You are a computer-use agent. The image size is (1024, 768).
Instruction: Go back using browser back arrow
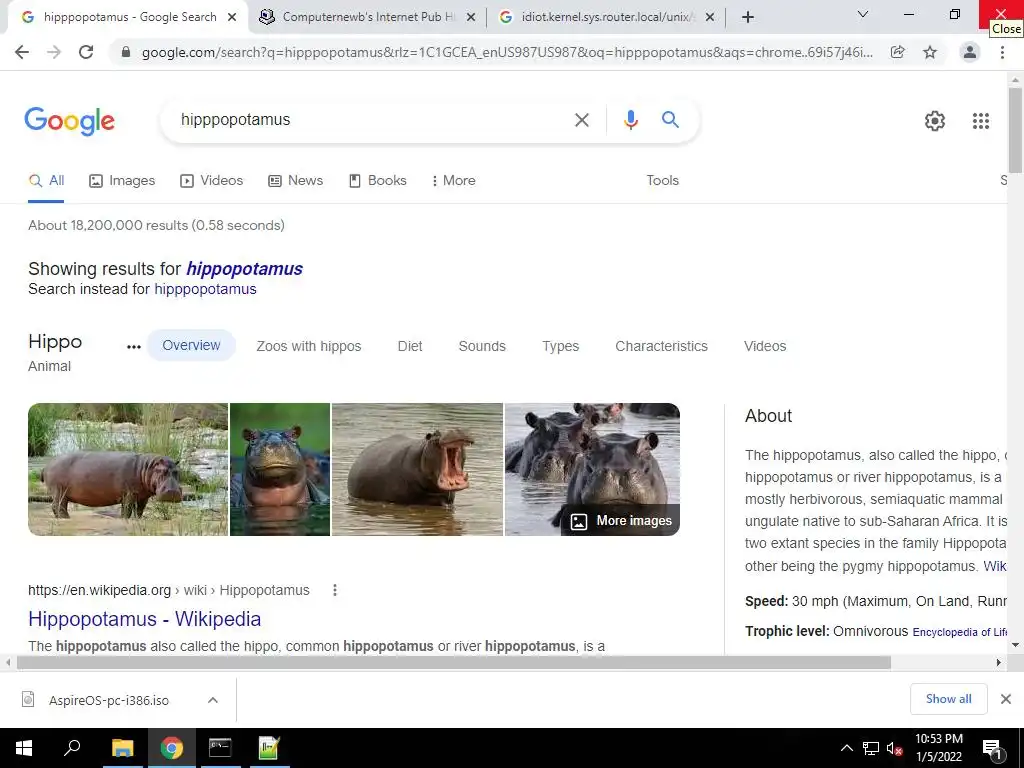(22, 52)
